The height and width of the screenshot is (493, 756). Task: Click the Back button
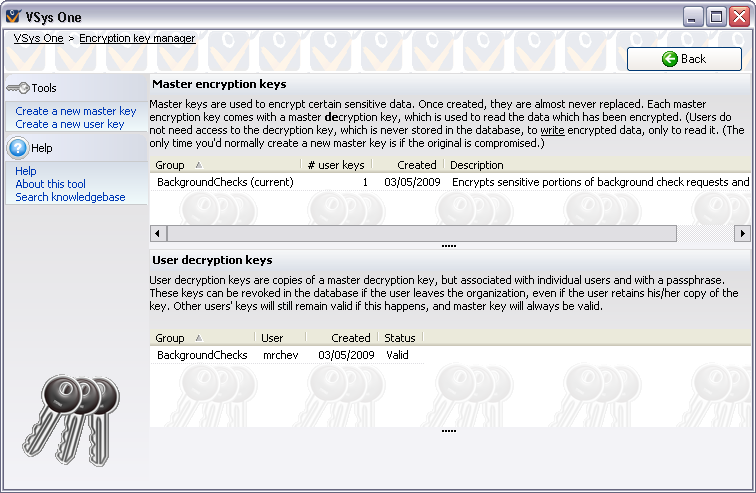pos(684,59)
